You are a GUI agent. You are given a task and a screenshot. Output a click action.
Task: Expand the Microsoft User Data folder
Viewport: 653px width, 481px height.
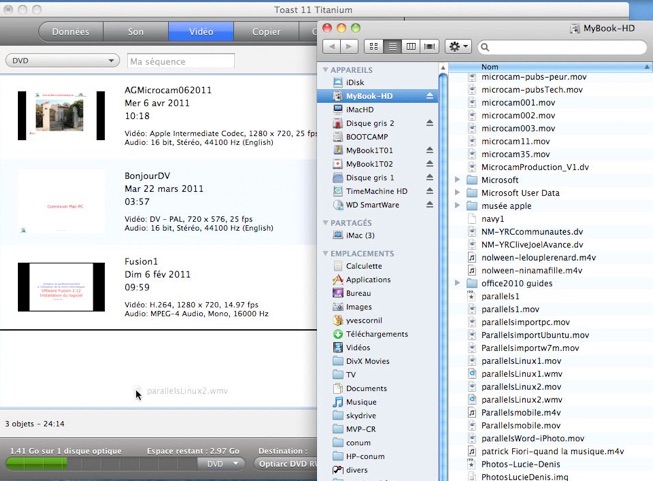[x=457, y=193]
